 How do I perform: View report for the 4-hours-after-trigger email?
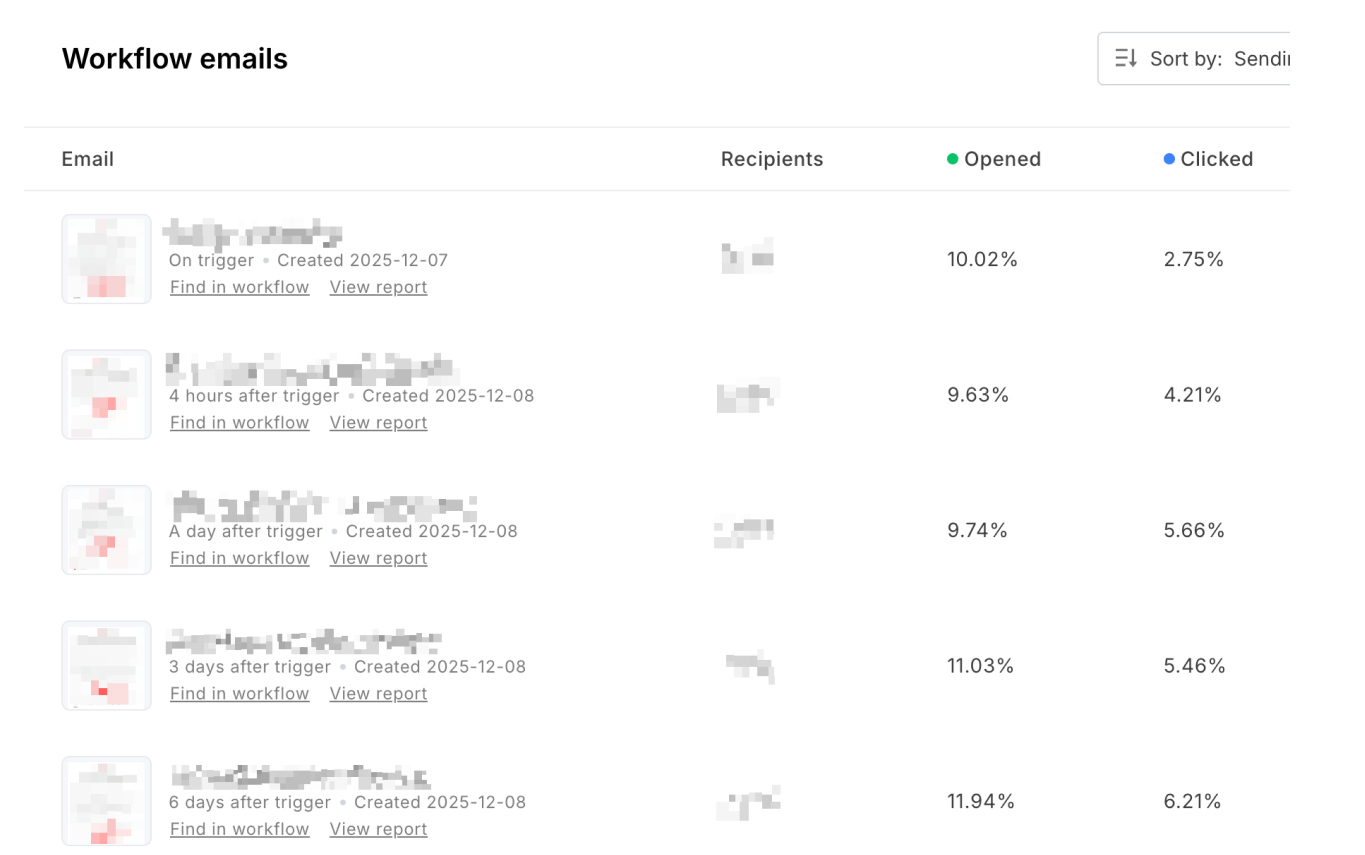coord(378,422)
